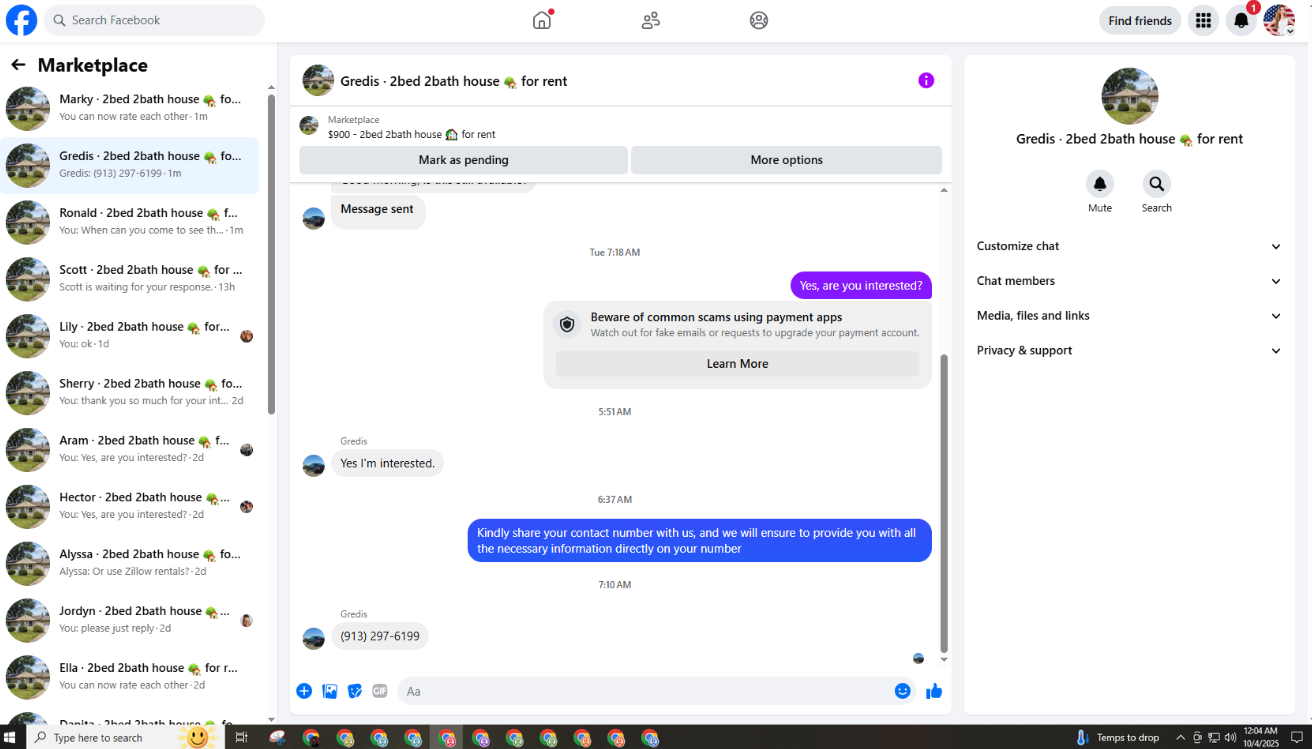The width and height of the screenshot is (1312, 749).
Task: Choose a GIF in composer
Action: (380, 691)
